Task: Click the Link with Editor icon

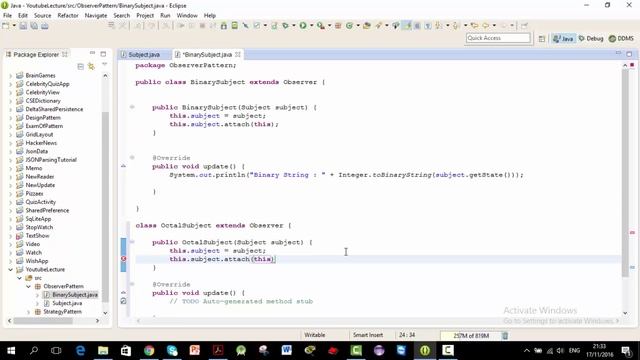Action: click(91, 66)
